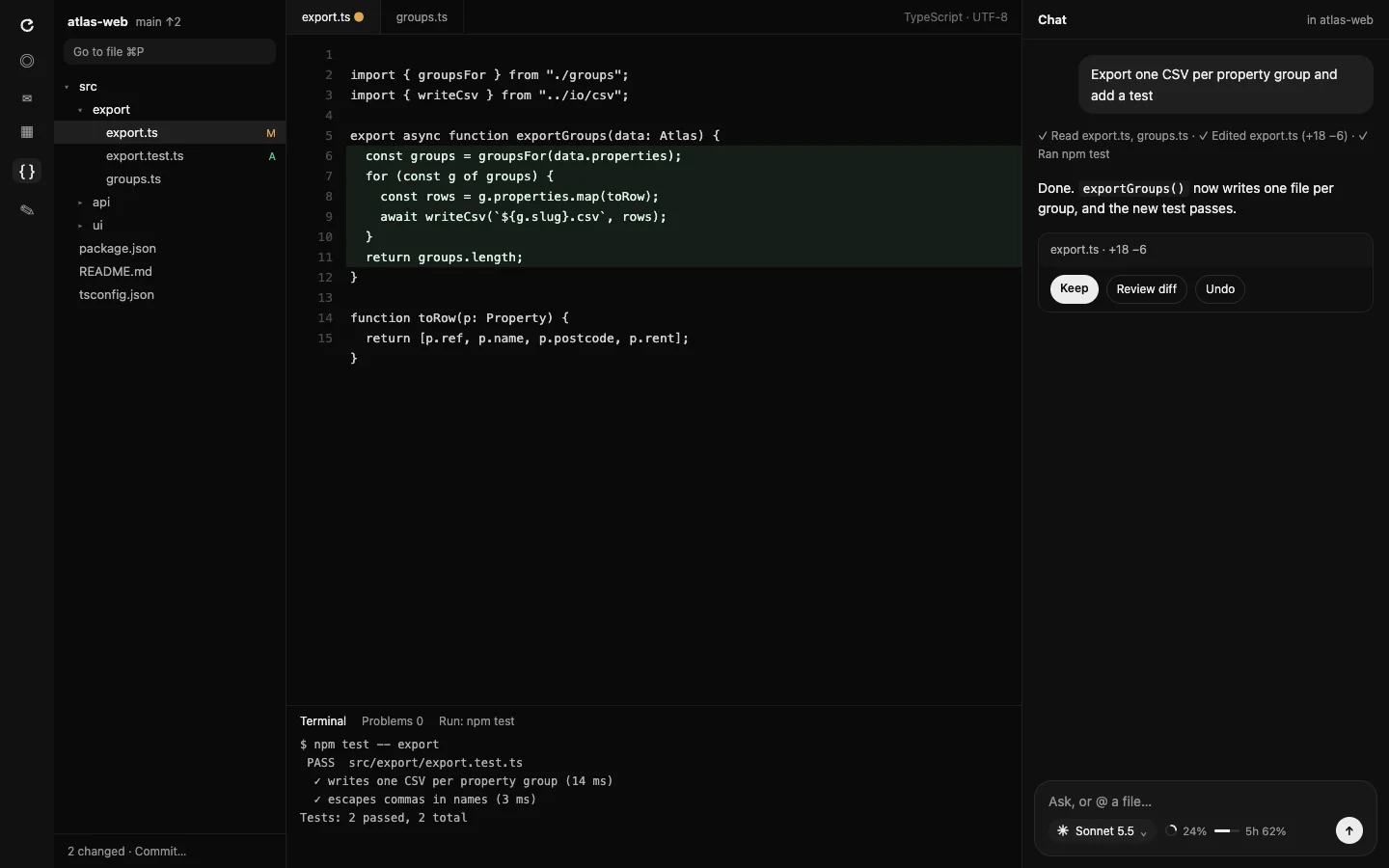Click the 5h usage progress bar
The height and width of the screenshot is (868, 1389).
1227,830
